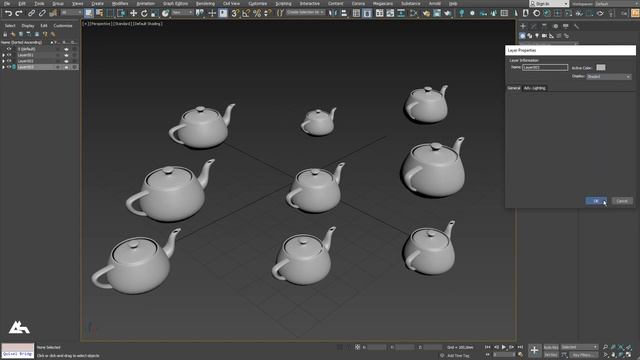The width and height of the screenshot is (640, 360).
Task: Expand the Layer002 tree row
Action: point(4,61)
